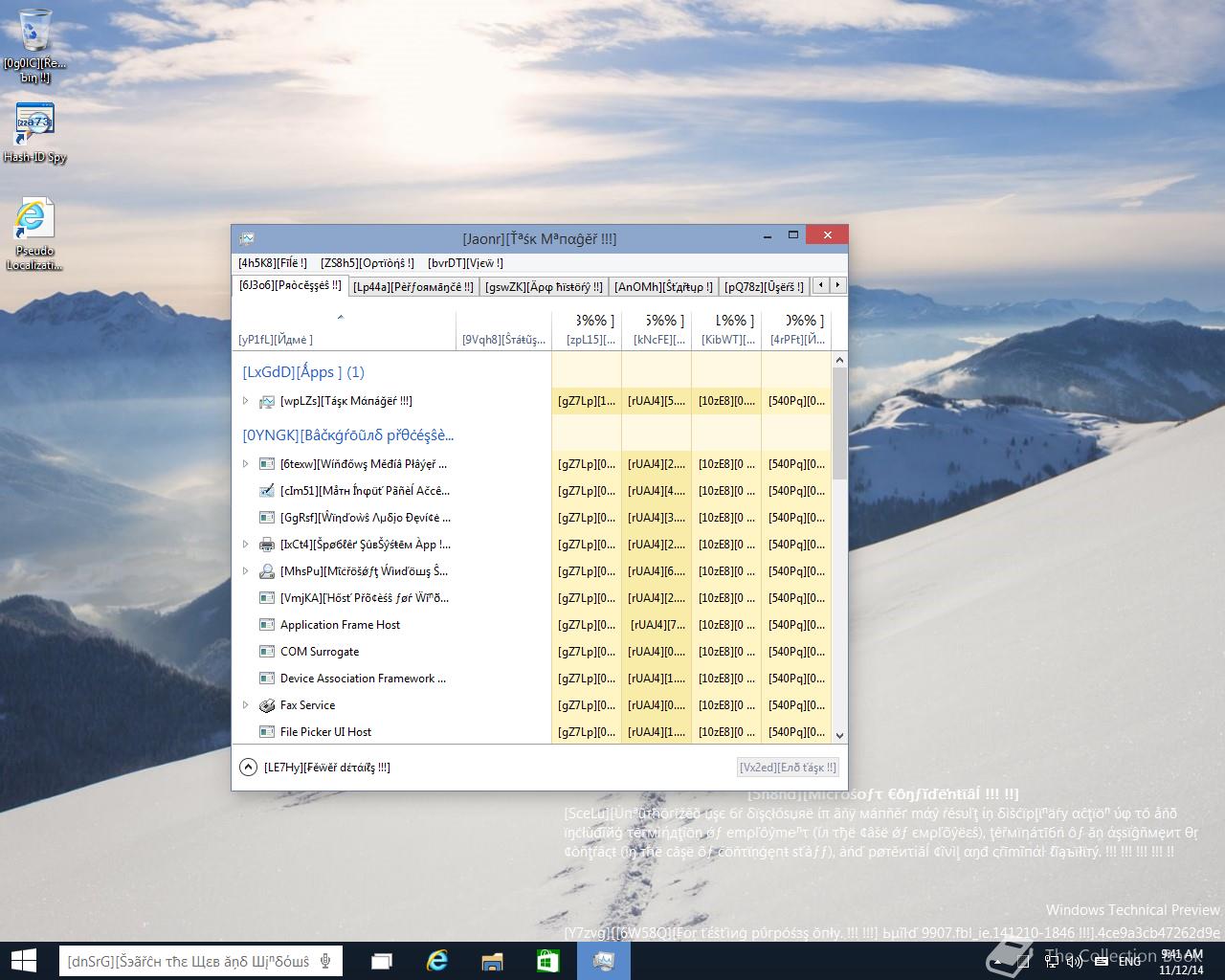Click the Microsoft Windows Search process icon
Screen dimensions: 1225x980
(267, 571)
